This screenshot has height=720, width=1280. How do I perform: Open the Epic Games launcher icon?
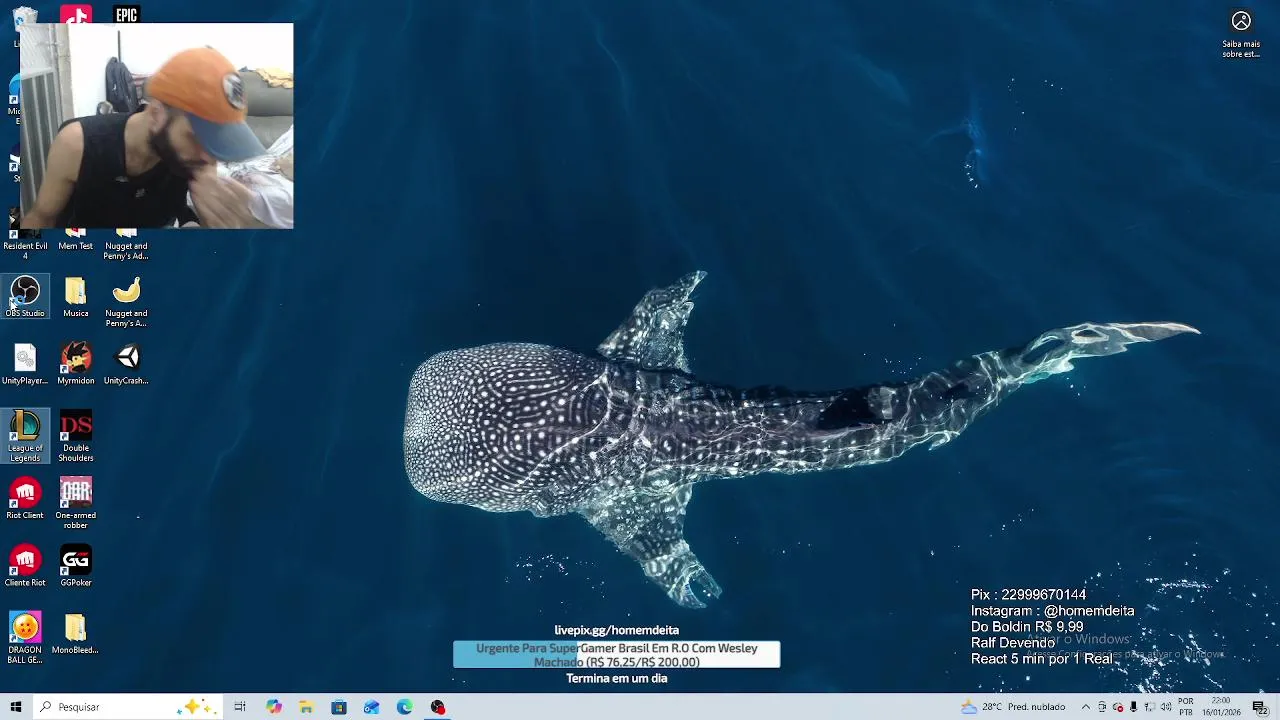click(126, 14)
